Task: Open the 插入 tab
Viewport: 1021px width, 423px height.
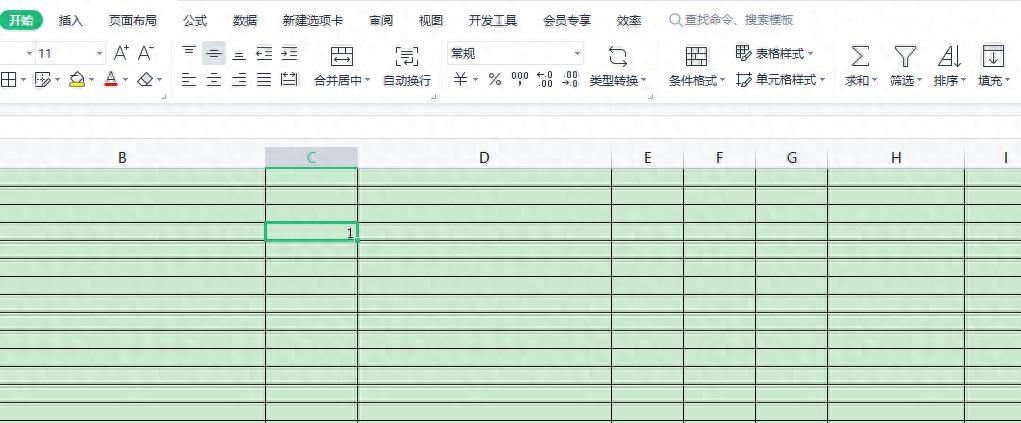Action: [x=70, y=21]
